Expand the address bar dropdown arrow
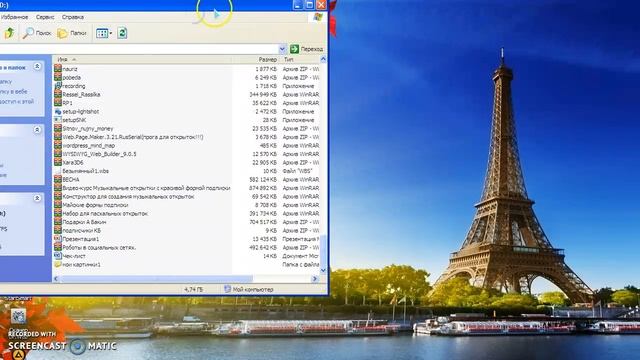 tap(282, 49)
